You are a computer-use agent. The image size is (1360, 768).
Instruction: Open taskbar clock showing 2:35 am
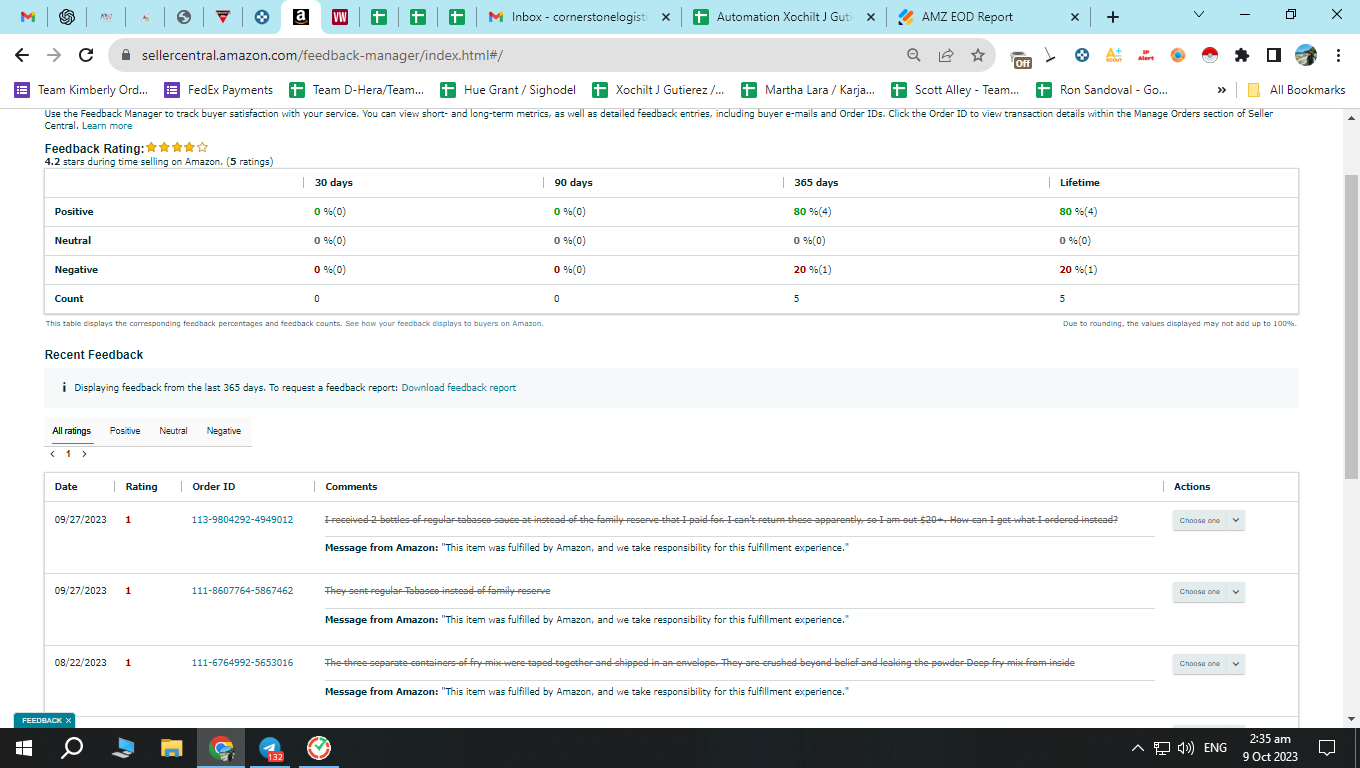pos(1270,748)
